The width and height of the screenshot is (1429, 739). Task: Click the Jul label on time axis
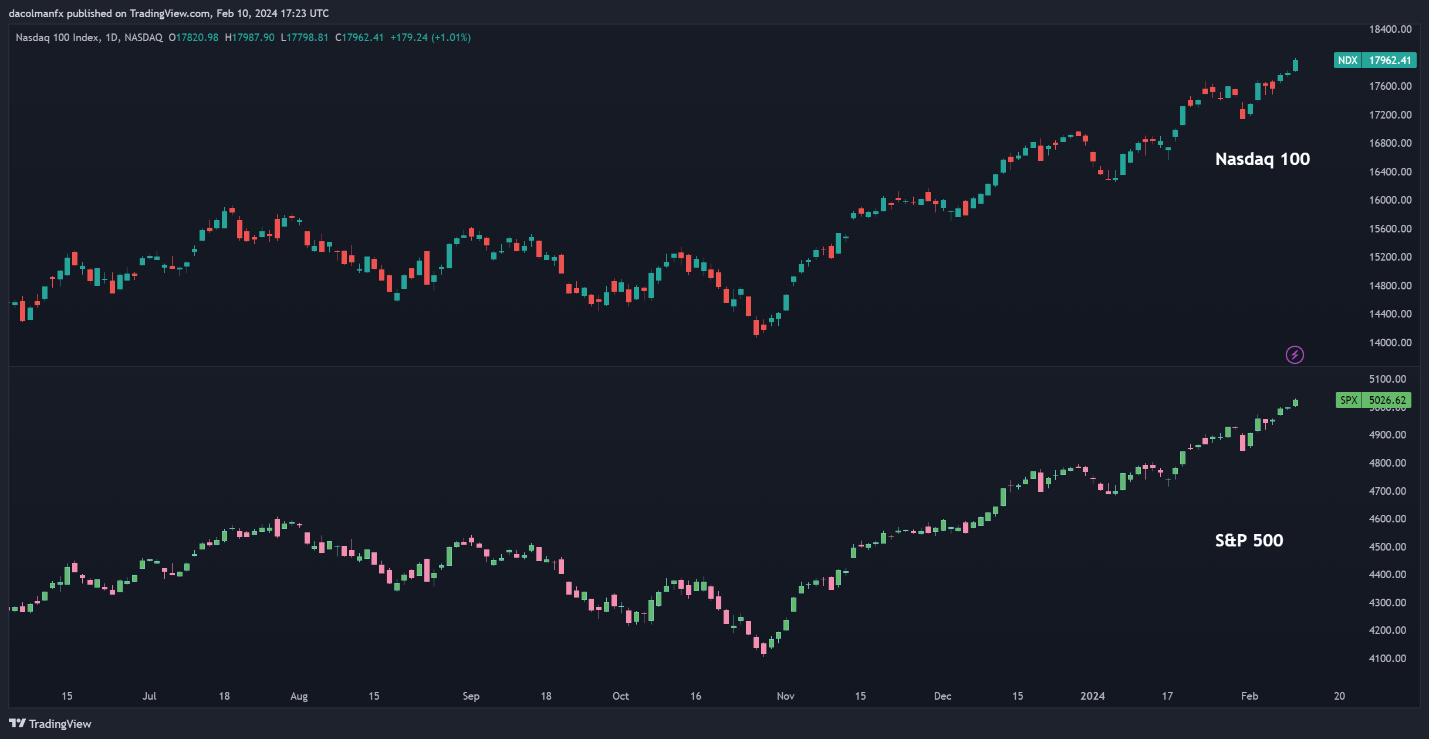pyautogui.click(x=149, y=695)
